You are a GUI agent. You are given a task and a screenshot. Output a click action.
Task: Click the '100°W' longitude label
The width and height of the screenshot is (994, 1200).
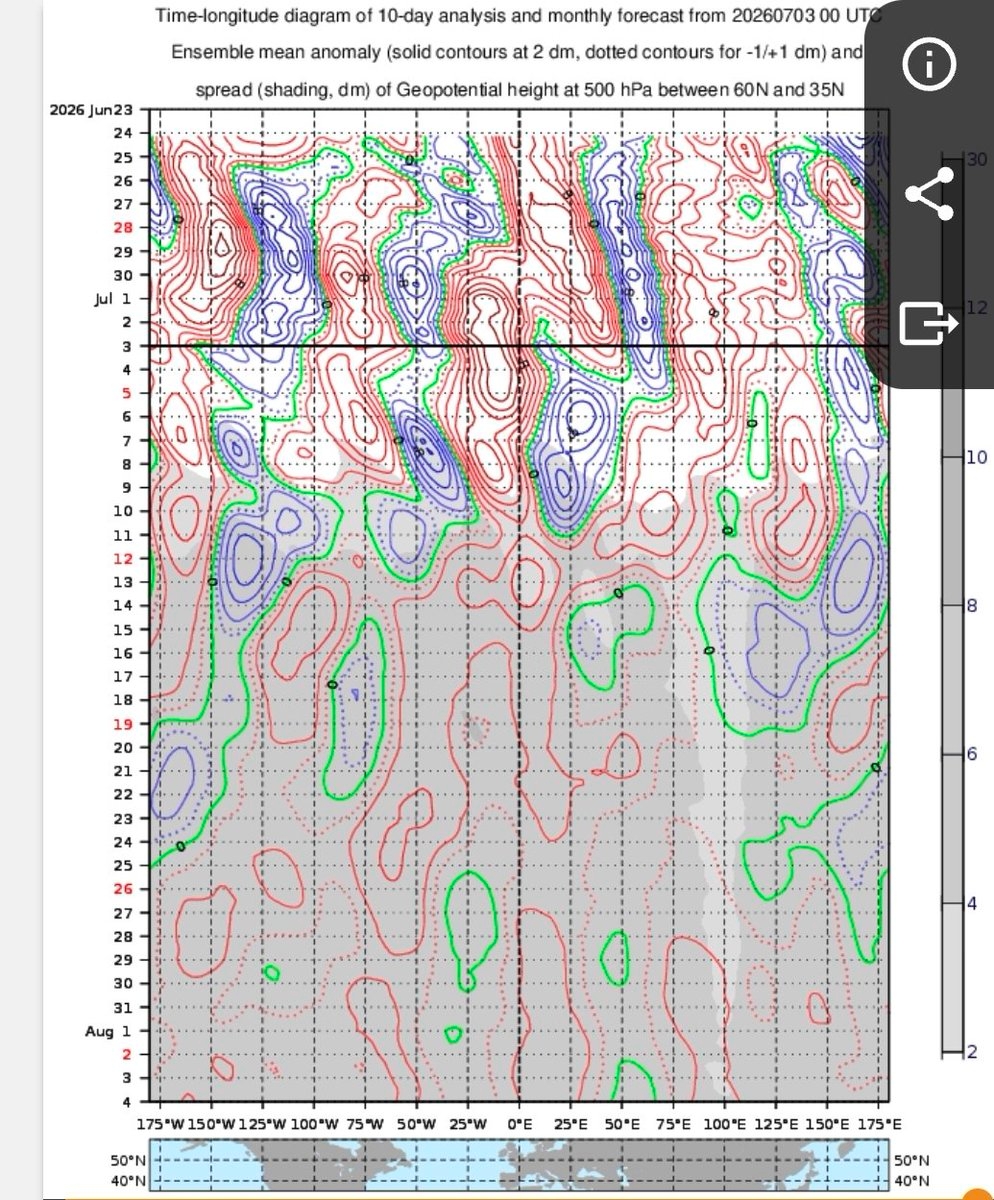(313, 1123)
